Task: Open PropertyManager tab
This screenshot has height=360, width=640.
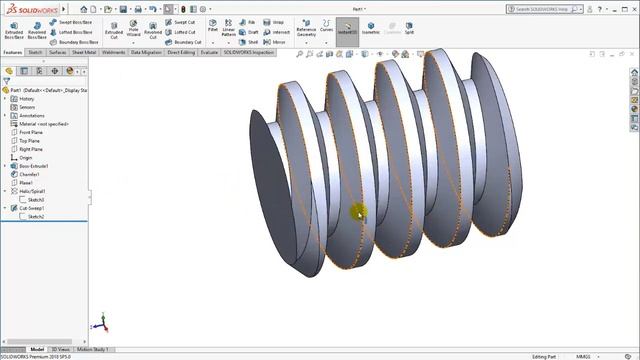Action: tap(24, 71)
